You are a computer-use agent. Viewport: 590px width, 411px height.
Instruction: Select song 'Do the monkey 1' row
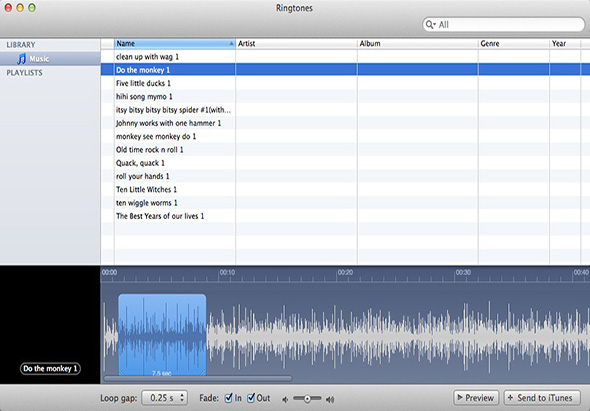(345, 70)
